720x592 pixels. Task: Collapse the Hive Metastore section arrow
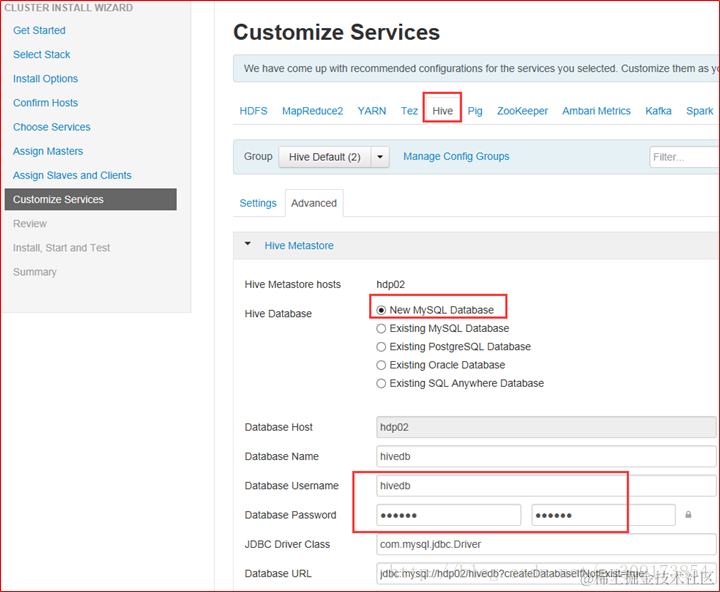point(248,244)
